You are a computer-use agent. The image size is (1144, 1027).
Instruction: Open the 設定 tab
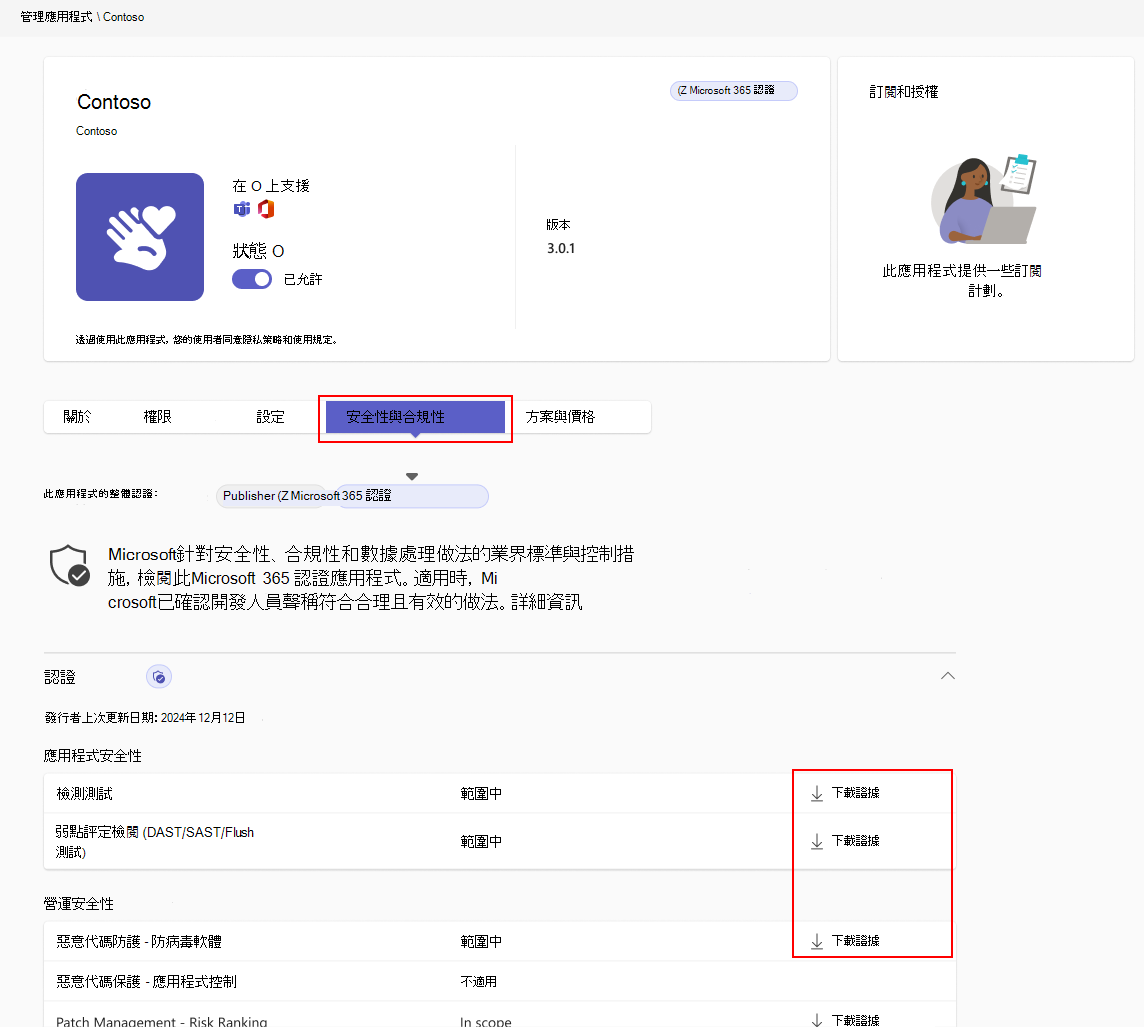[271, 416]
